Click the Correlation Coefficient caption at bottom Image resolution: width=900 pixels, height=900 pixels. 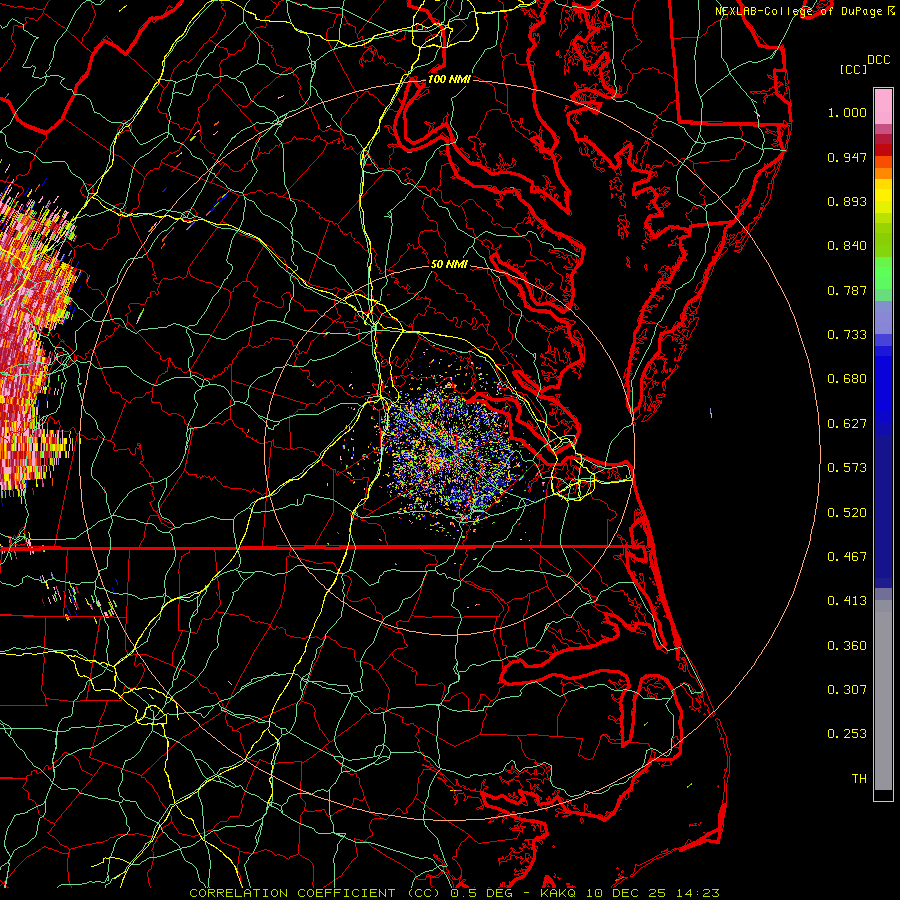[454, 893]
